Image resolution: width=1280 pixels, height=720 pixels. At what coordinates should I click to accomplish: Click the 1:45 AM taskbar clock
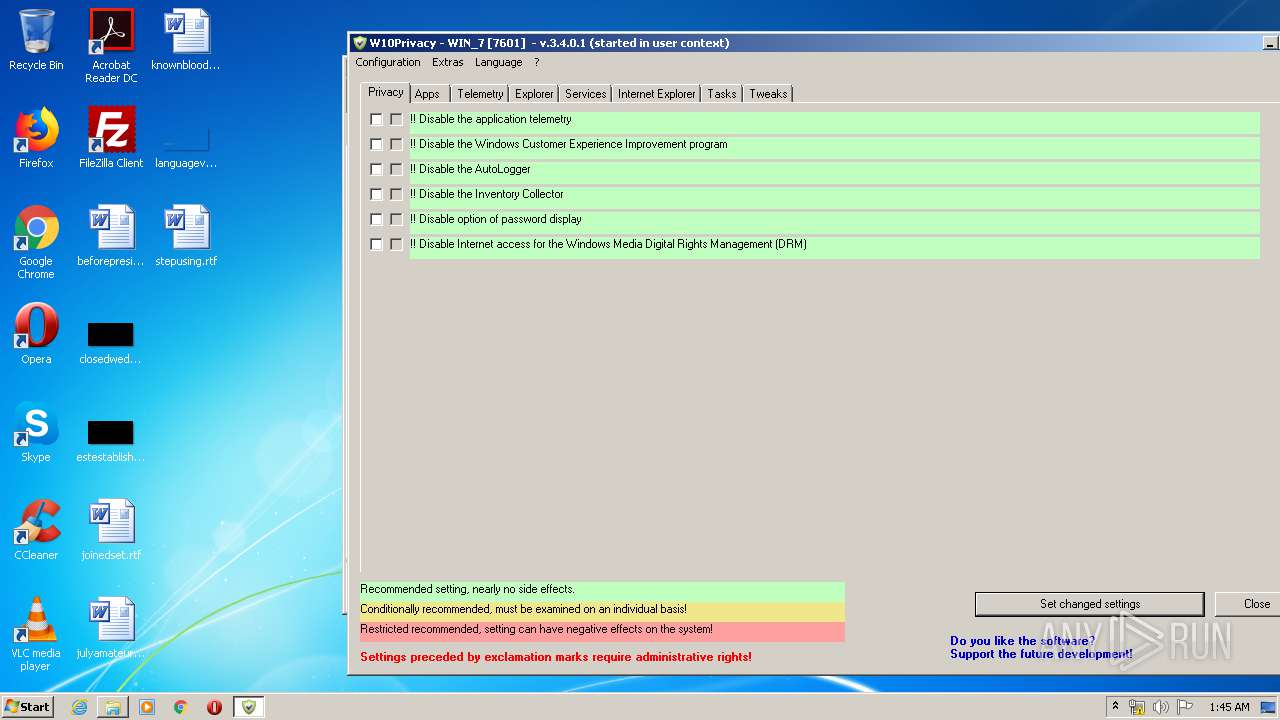[x=1229, y=707]
